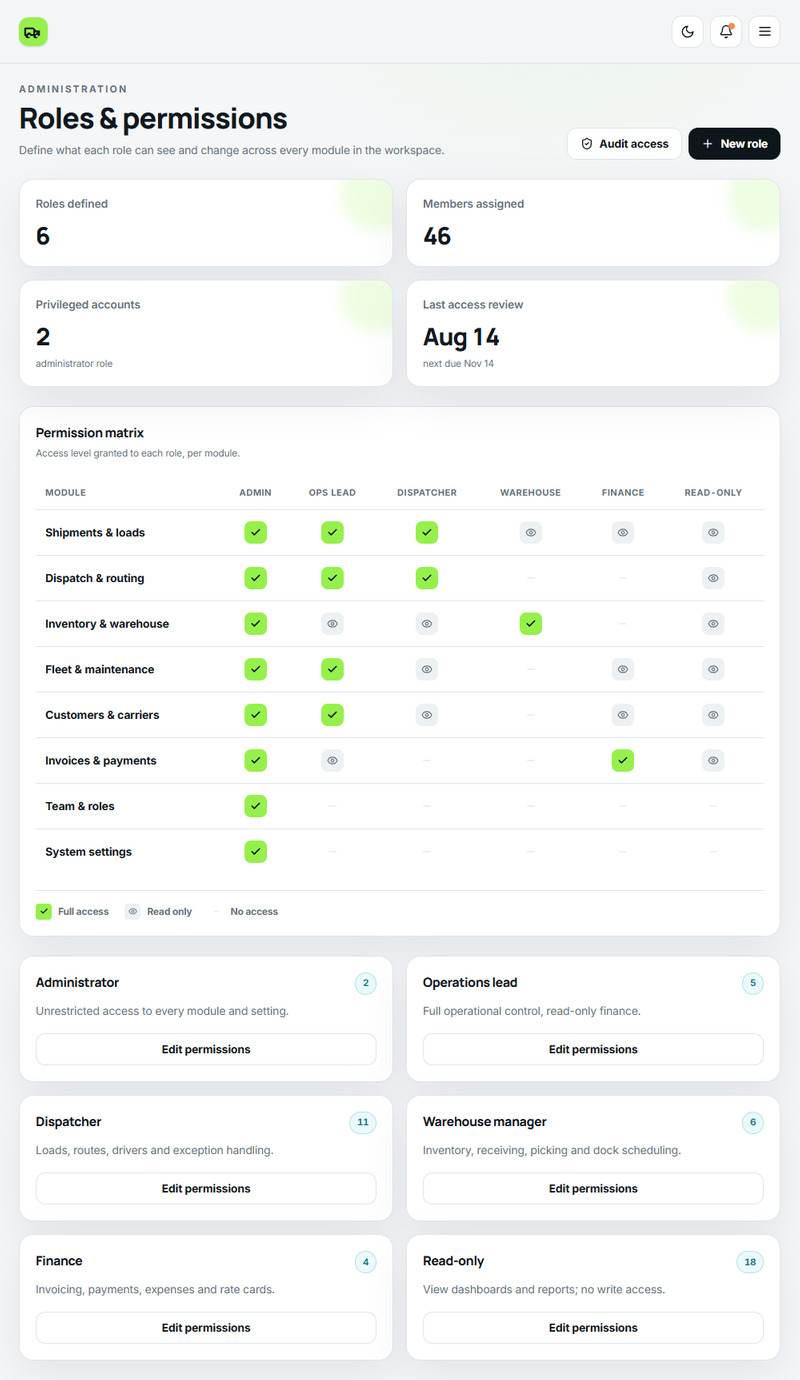Toggle Admin access for Shipments & loads
Screen dimensions: 800x1380
tap(256, 533)
